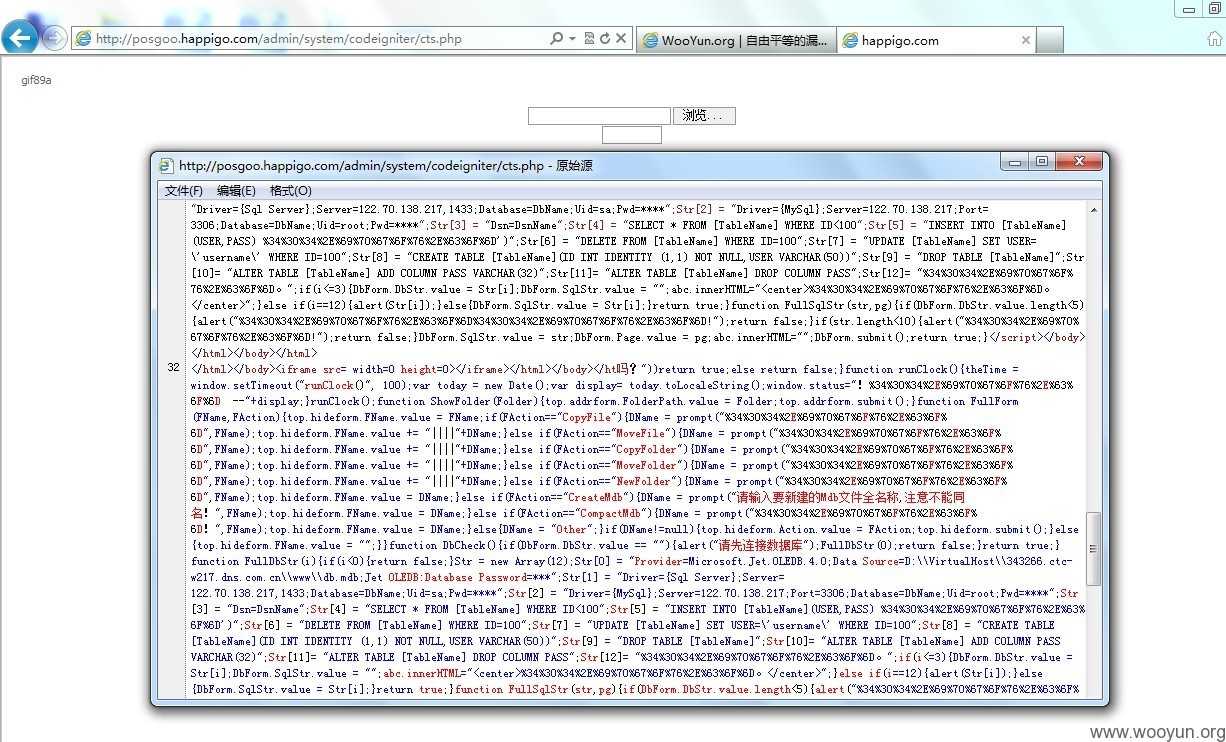Open the address bar autocomplete dropdown arrow
The height and width of the screenshot is (742, 1226).
tap(572, 39)
